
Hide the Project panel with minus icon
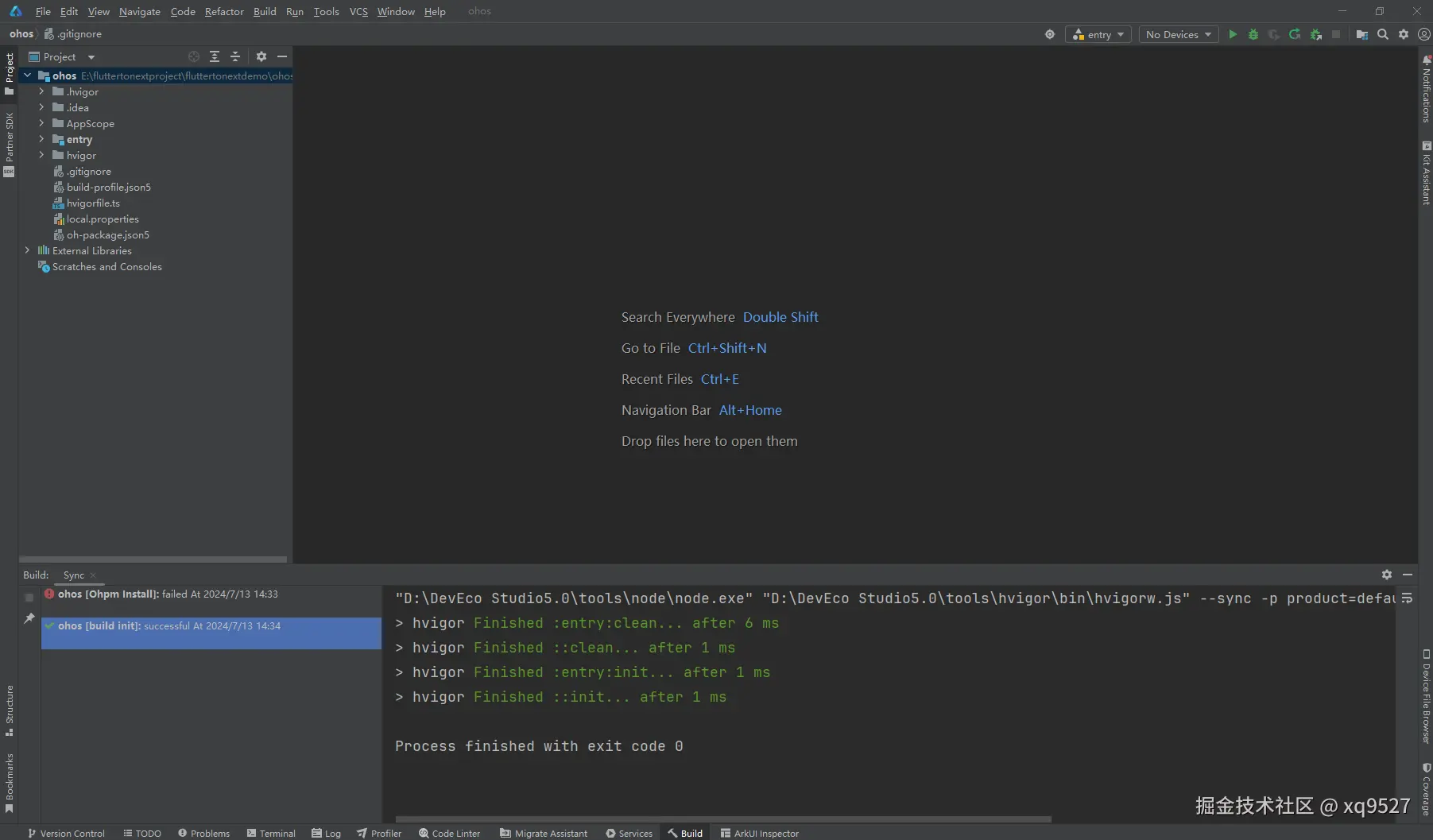coord(282,56)
